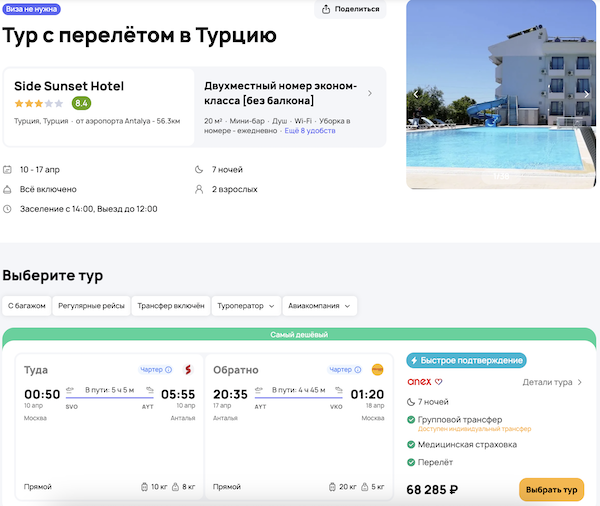The width and height of the screenshot is (600, 506).
Task: Open 'Детали тура' details
Action: pos(552,382)
